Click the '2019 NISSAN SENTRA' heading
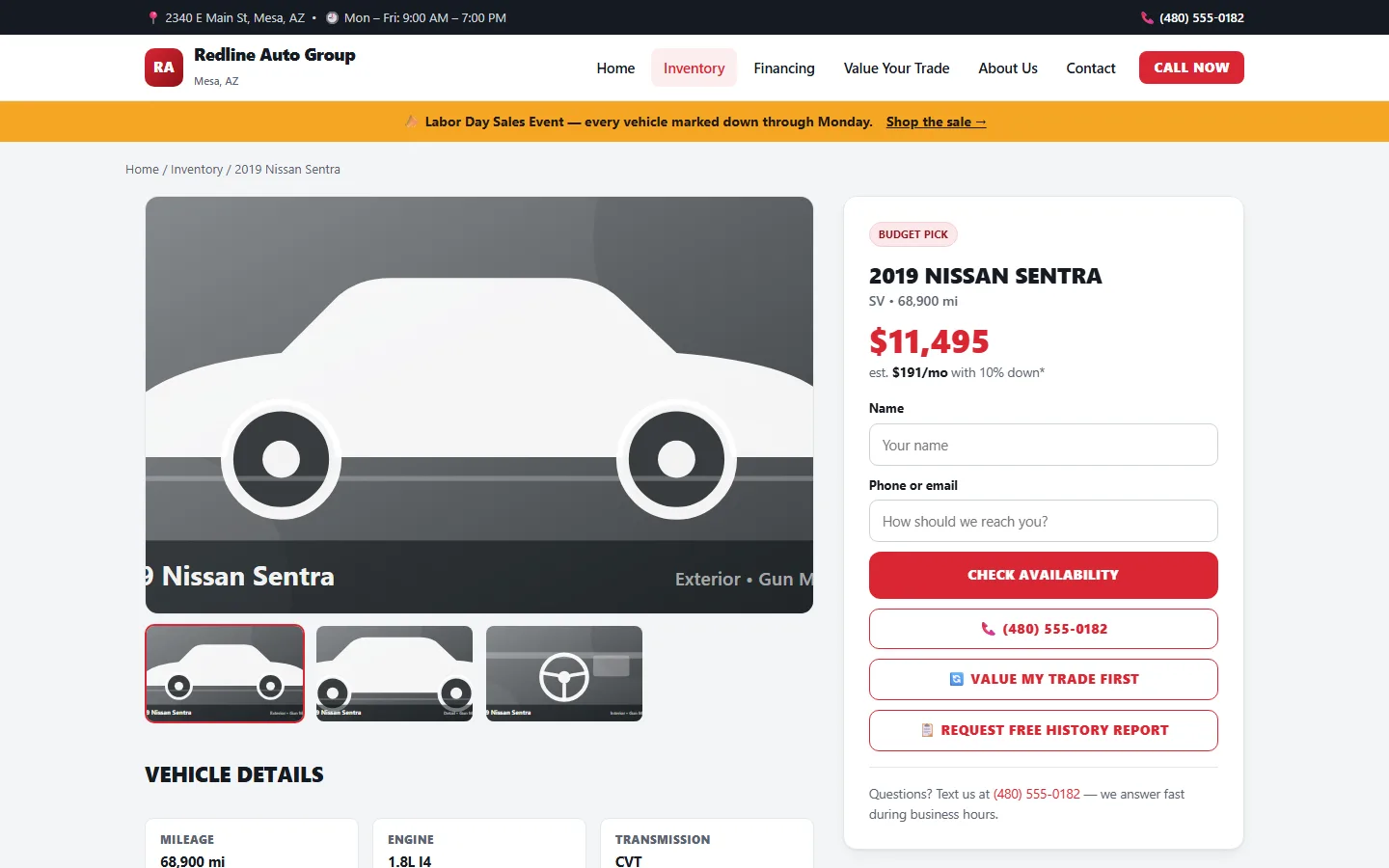This screenshot has height=868, width=1389. (985, 276)
